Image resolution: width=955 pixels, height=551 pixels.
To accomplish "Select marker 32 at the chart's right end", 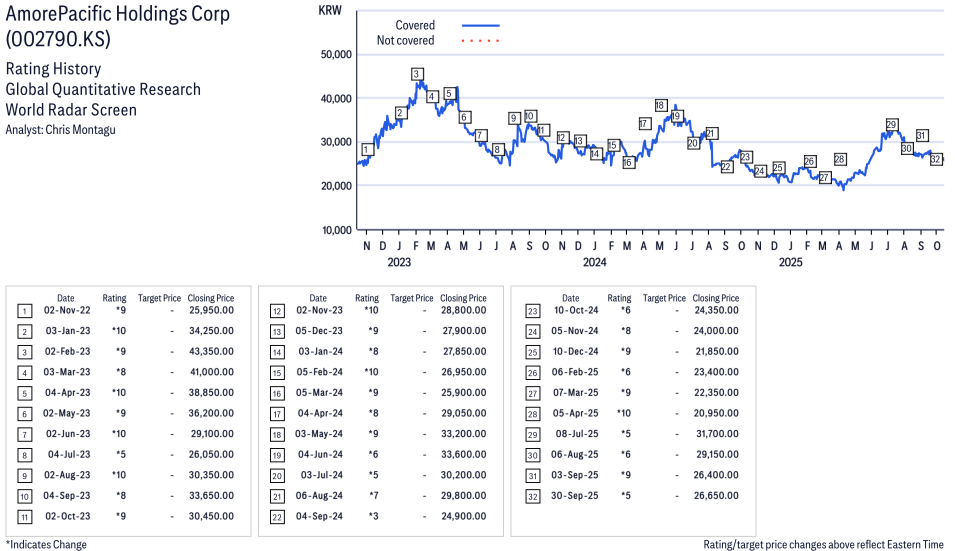I will pos(937,159).
